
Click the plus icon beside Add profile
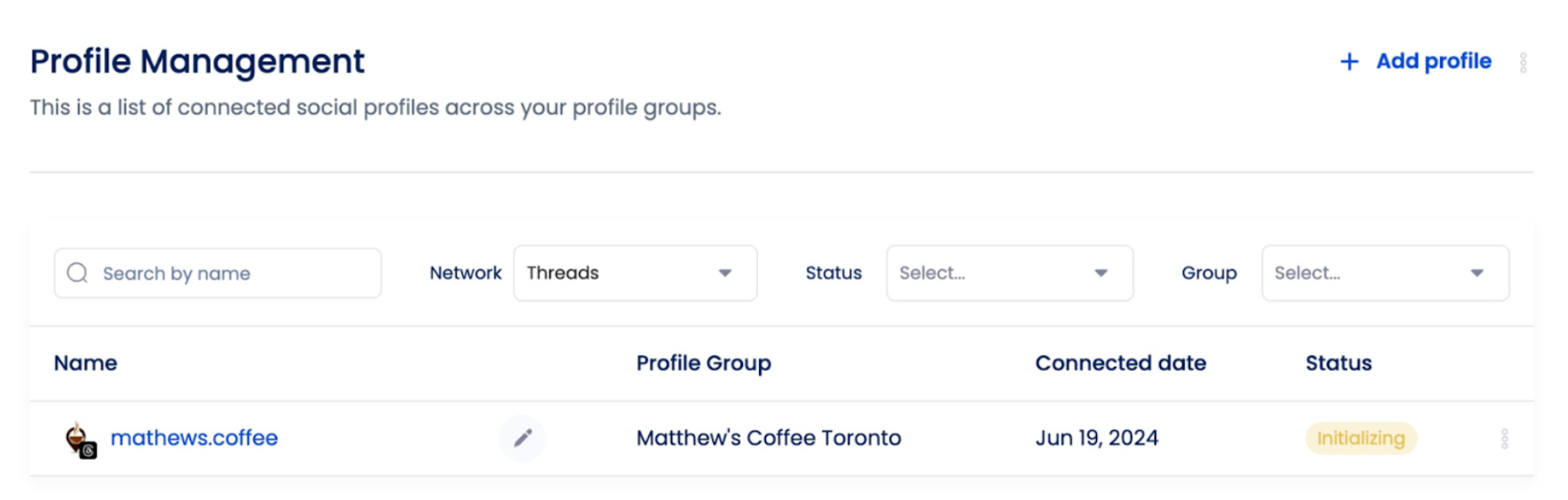click(1349, 62)
